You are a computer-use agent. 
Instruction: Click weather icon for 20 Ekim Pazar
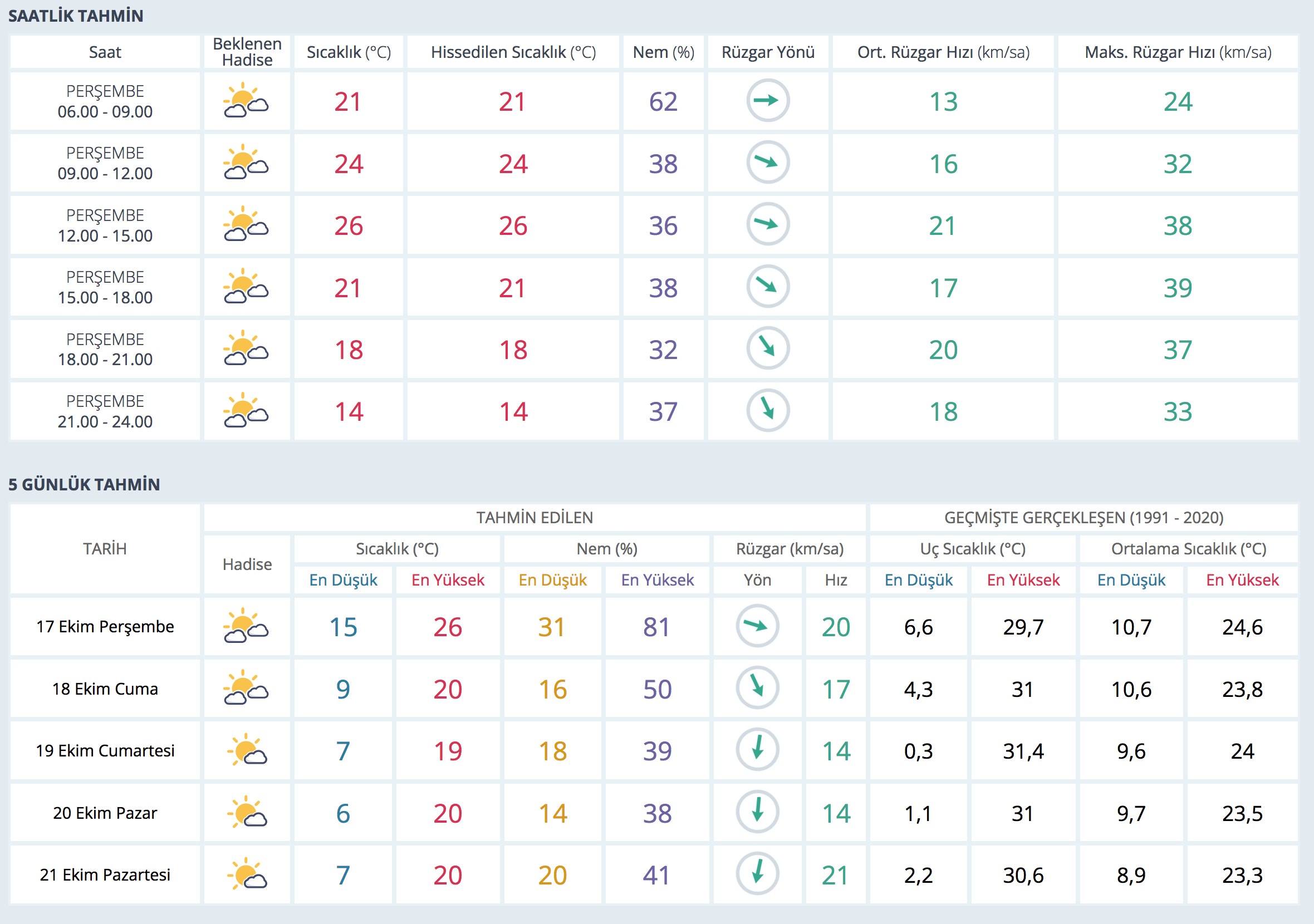[246, 813]
